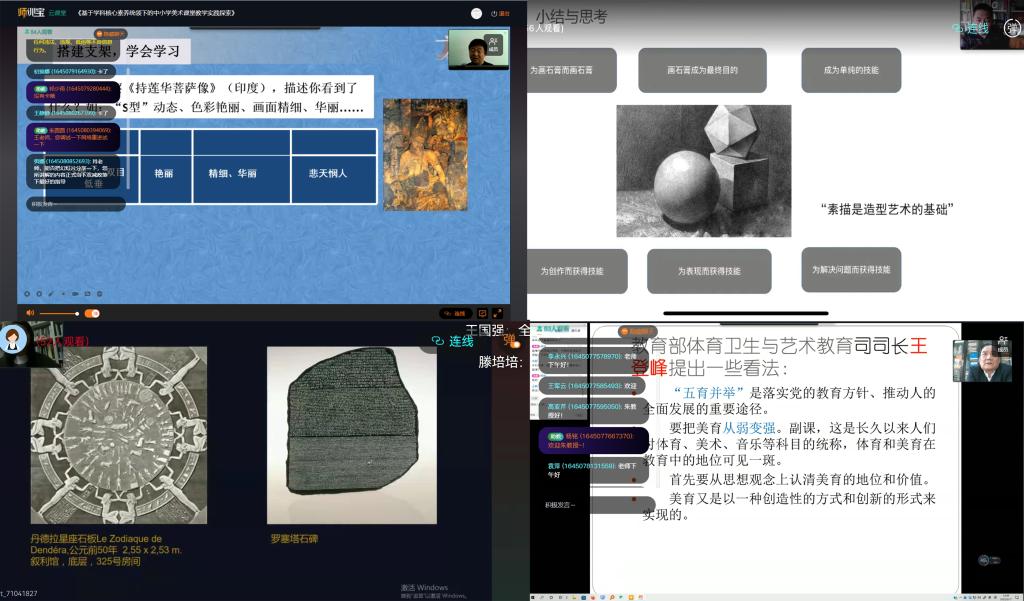Select 王静静's chat message saying 卡了
The image size is (1024, 601).
72,113
